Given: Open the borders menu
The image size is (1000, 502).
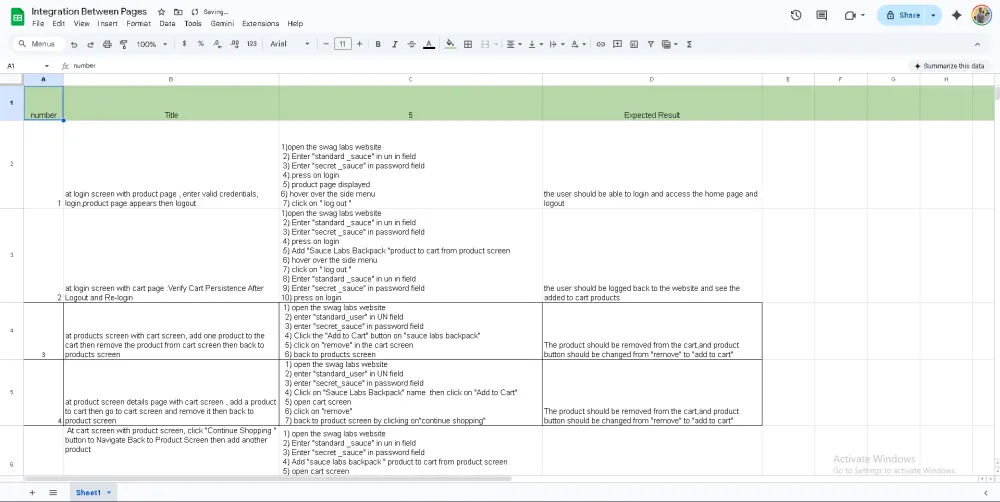Looking at the screenshot, I should tap(468, 44).
